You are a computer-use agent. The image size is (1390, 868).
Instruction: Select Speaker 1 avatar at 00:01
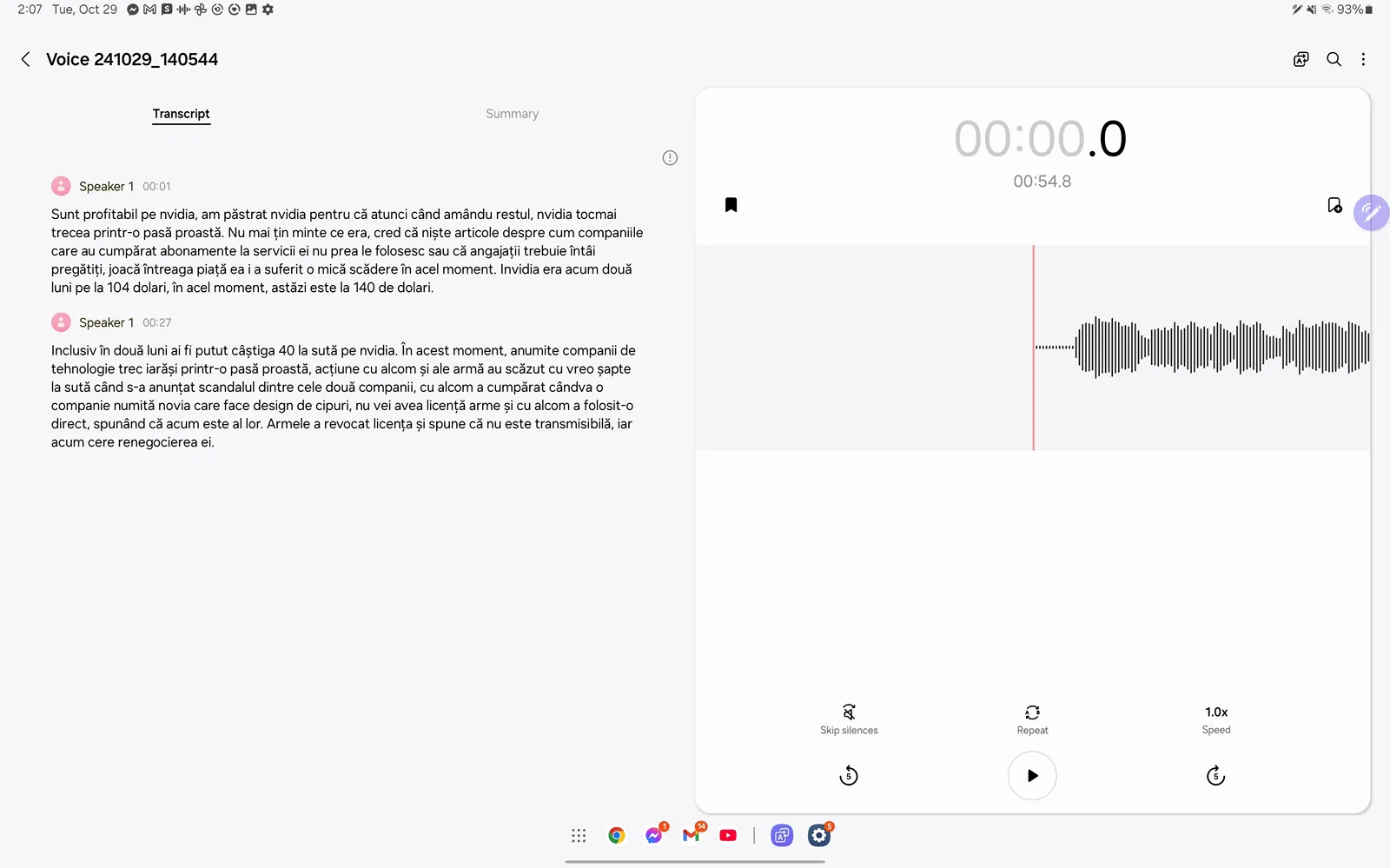[61, 186]
